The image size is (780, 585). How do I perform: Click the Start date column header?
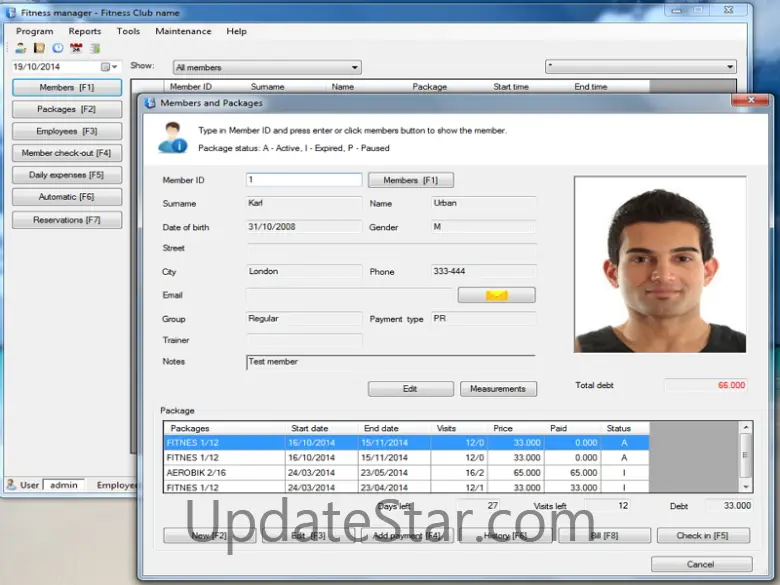(321, 428)
